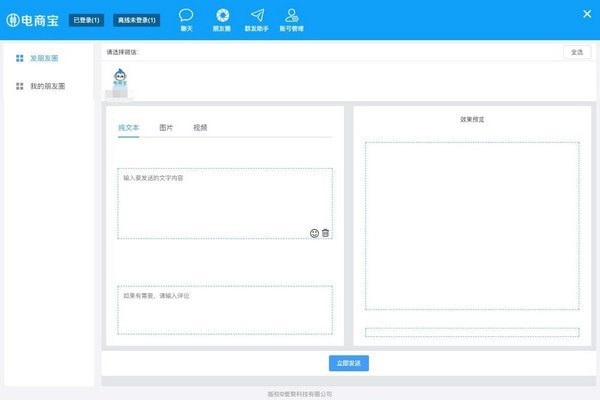Click the 立即发送 button
The image size is (600, 400).
[349, 363]
